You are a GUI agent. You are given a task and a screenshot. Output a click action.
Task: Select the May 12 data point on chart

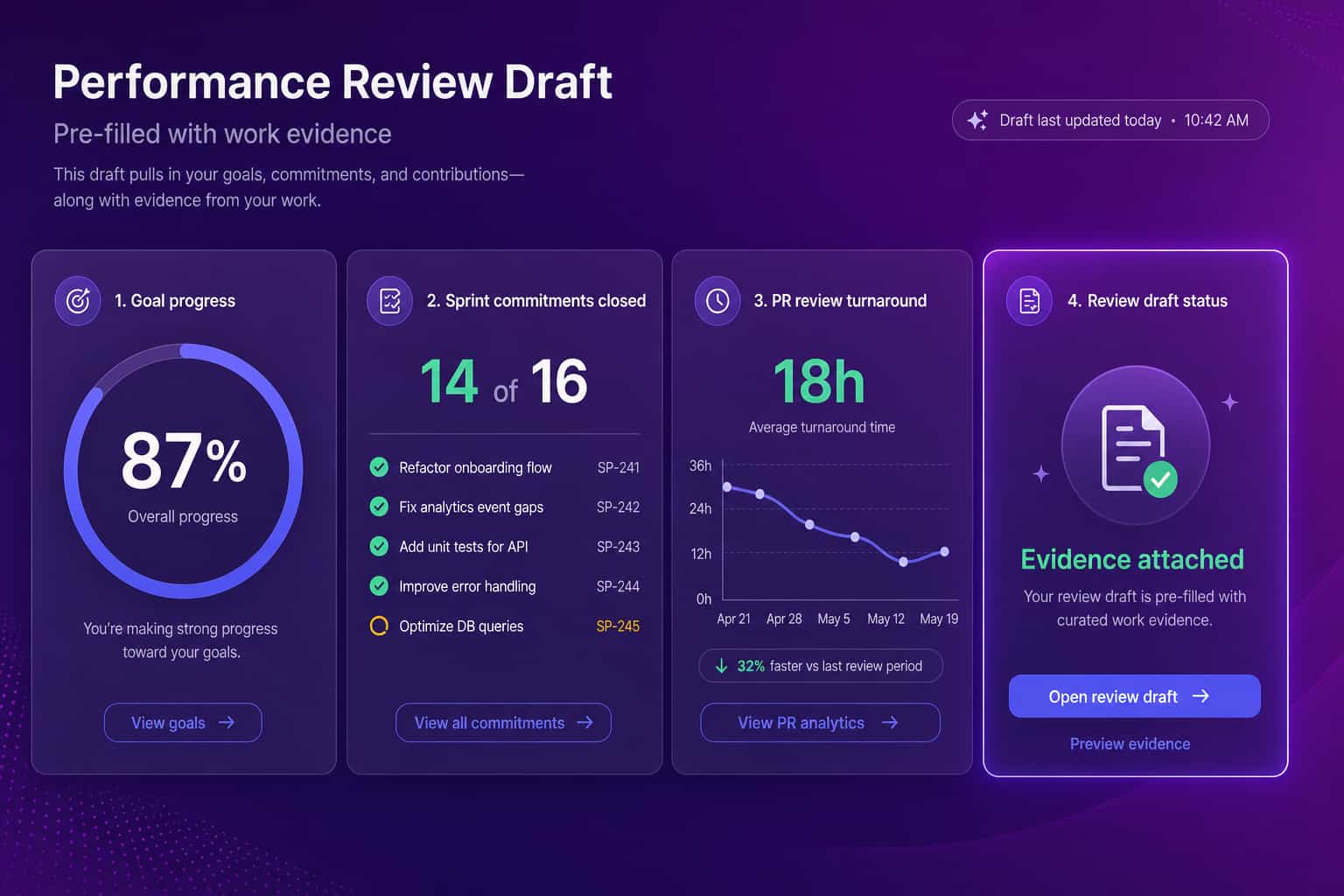click(x=904, y=562)
